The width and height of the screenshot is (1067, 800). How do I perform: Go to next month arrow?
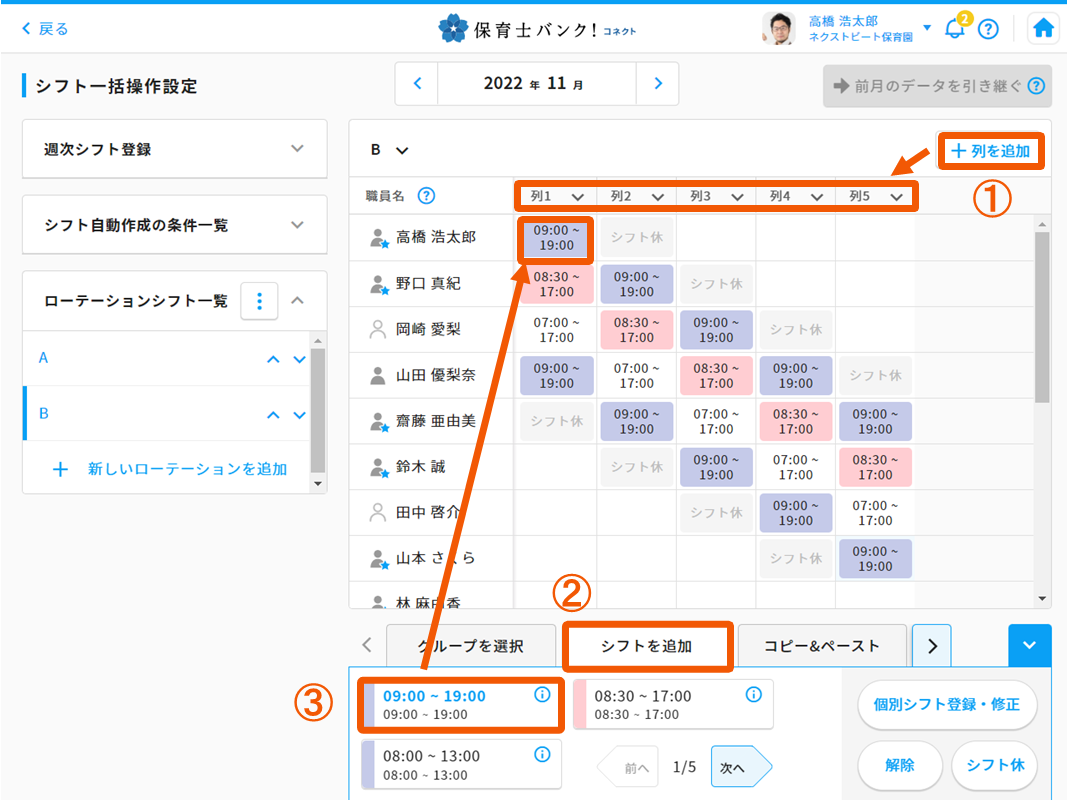657,84
